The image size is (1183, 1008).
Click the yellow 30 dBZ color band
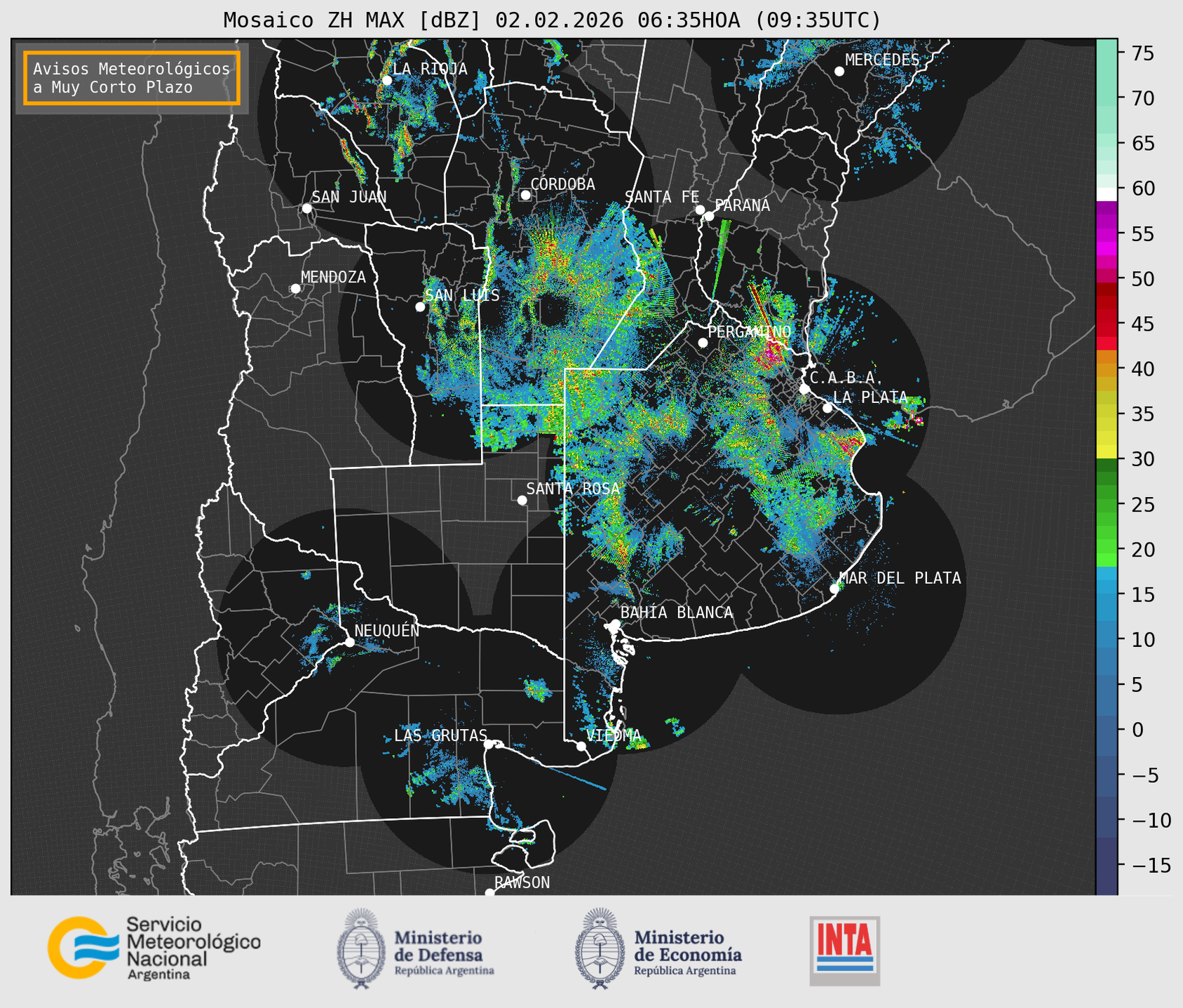click(1107, 452)
